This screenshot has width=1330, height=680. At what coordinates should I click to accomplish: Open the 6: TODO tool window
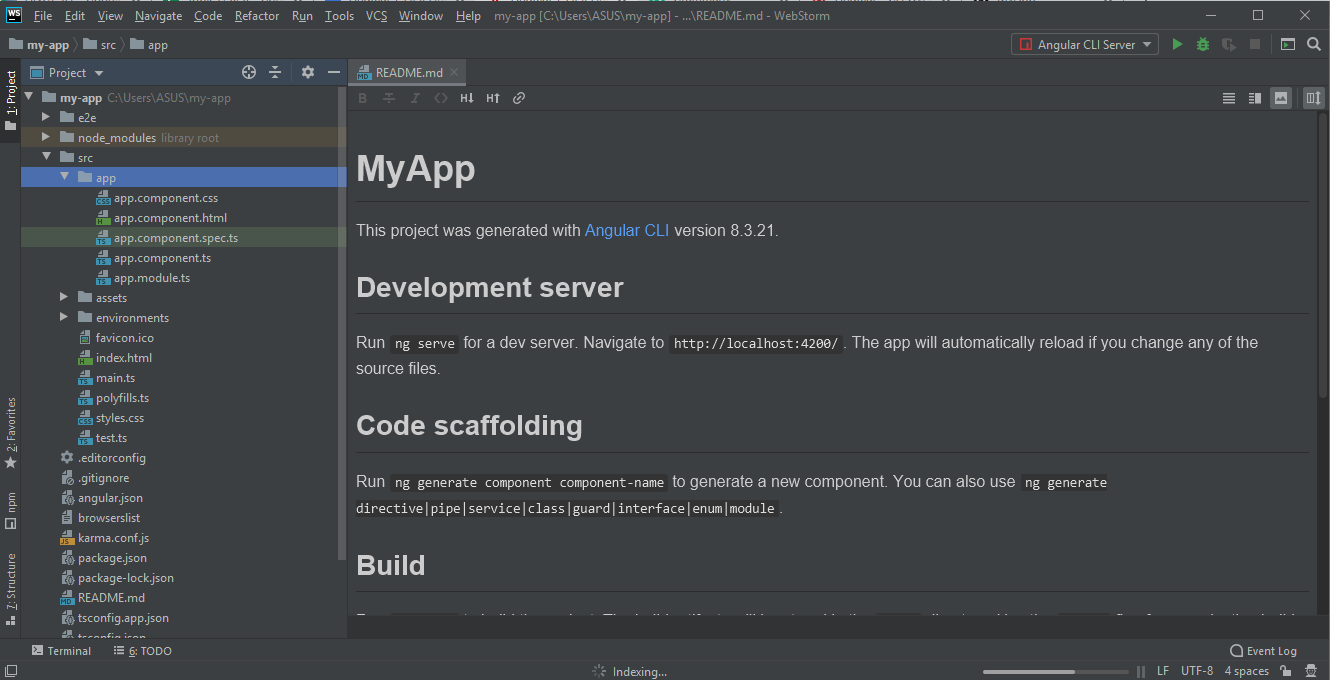[x=141, y=651]
